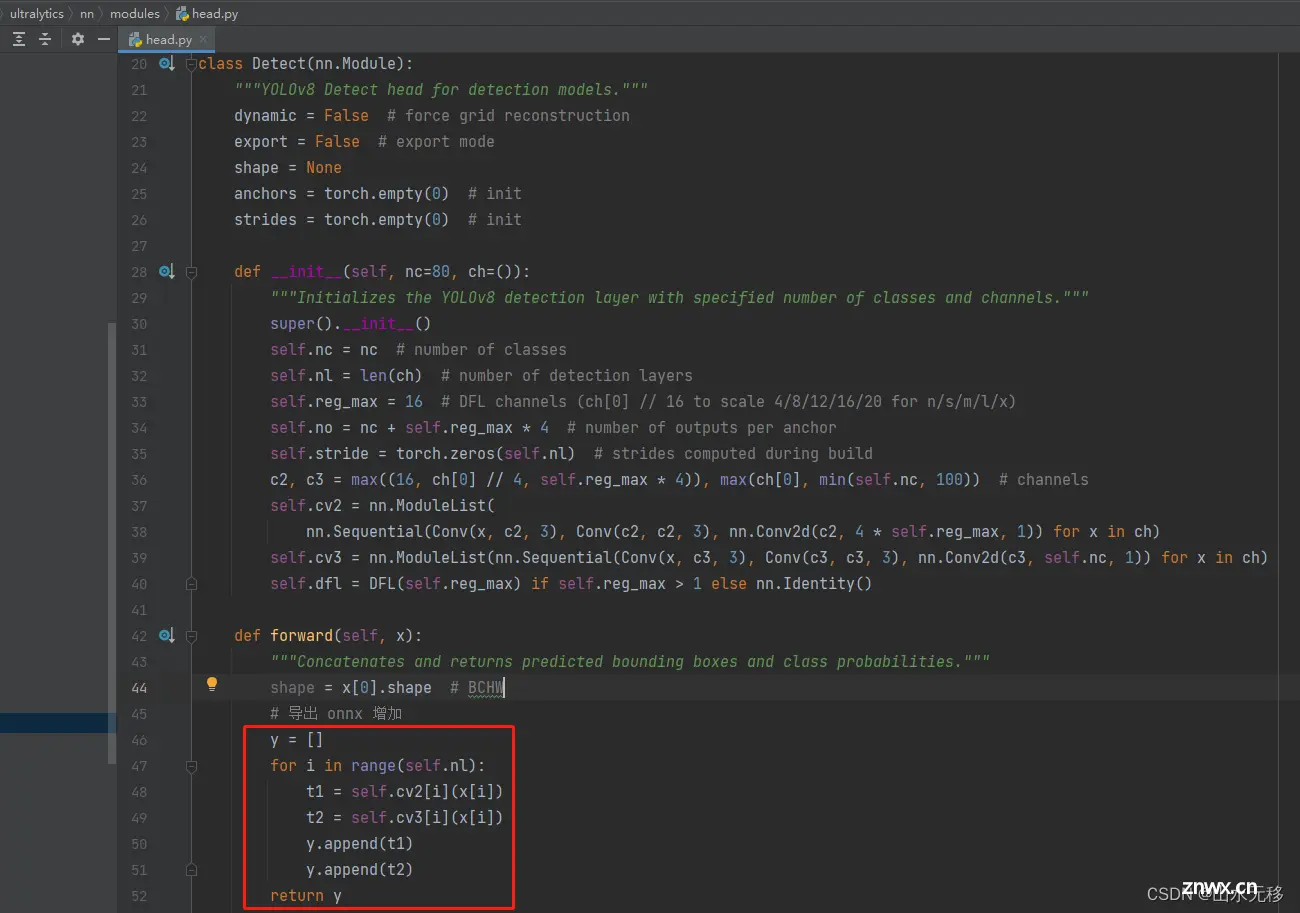1300x913 pixels.
Task: Click 'self.nl = len(ch)' code line
Action: [x=481, y=376]
